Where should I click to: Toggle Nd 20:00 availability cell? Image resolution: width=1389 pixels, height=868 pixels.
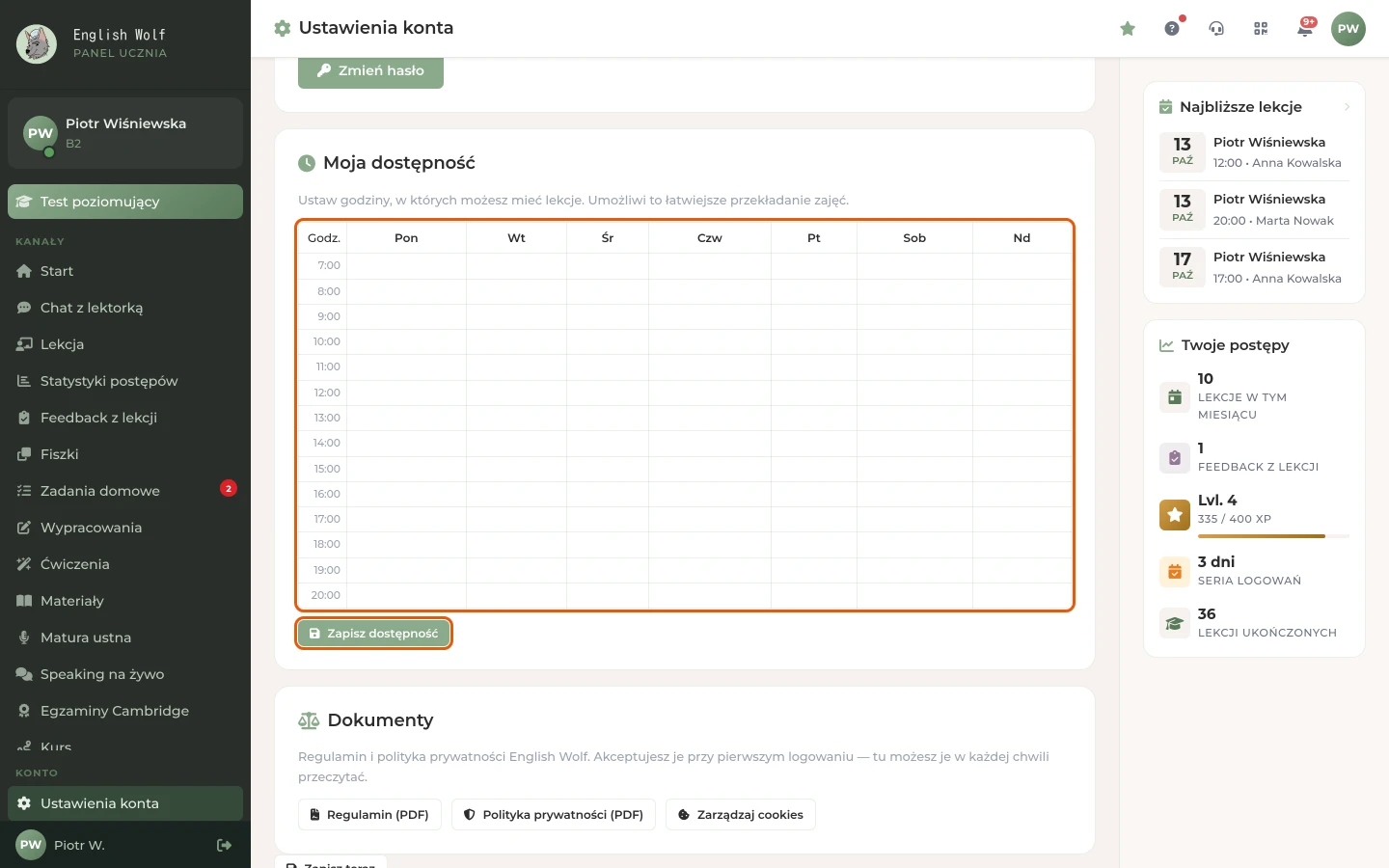(1022, 596)
